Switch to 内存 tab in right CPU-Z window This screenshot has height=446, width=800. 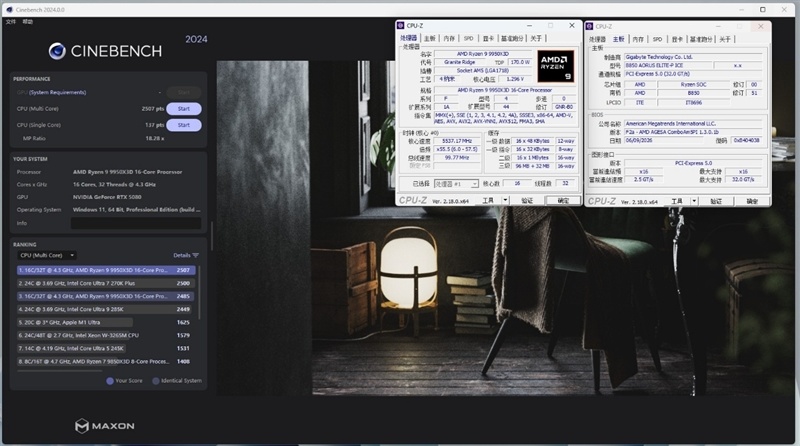638,39
